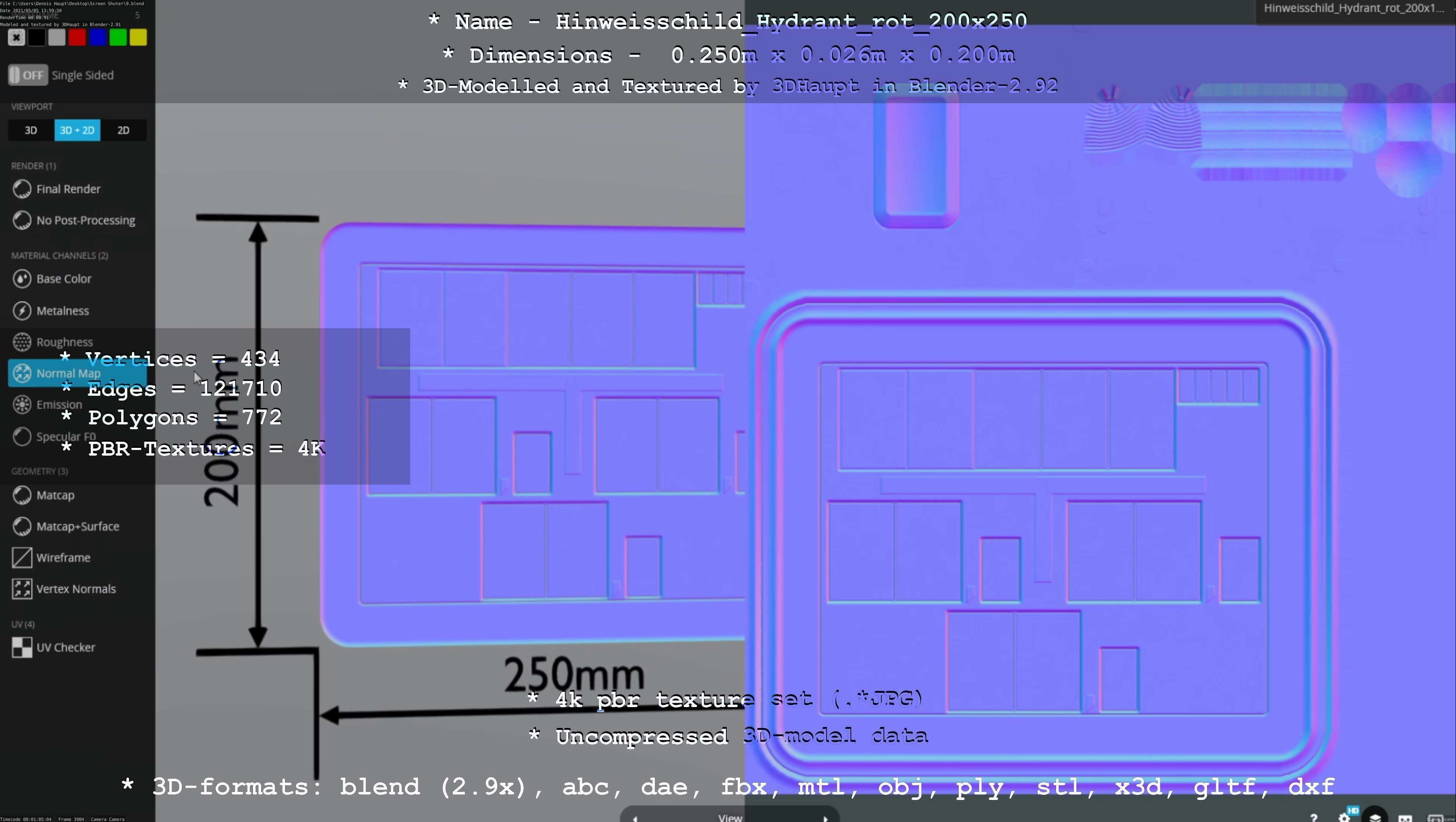This screenshot has height=822, width=1456.
Task: Pick the yellow background swatch
Action: [138, 37]
